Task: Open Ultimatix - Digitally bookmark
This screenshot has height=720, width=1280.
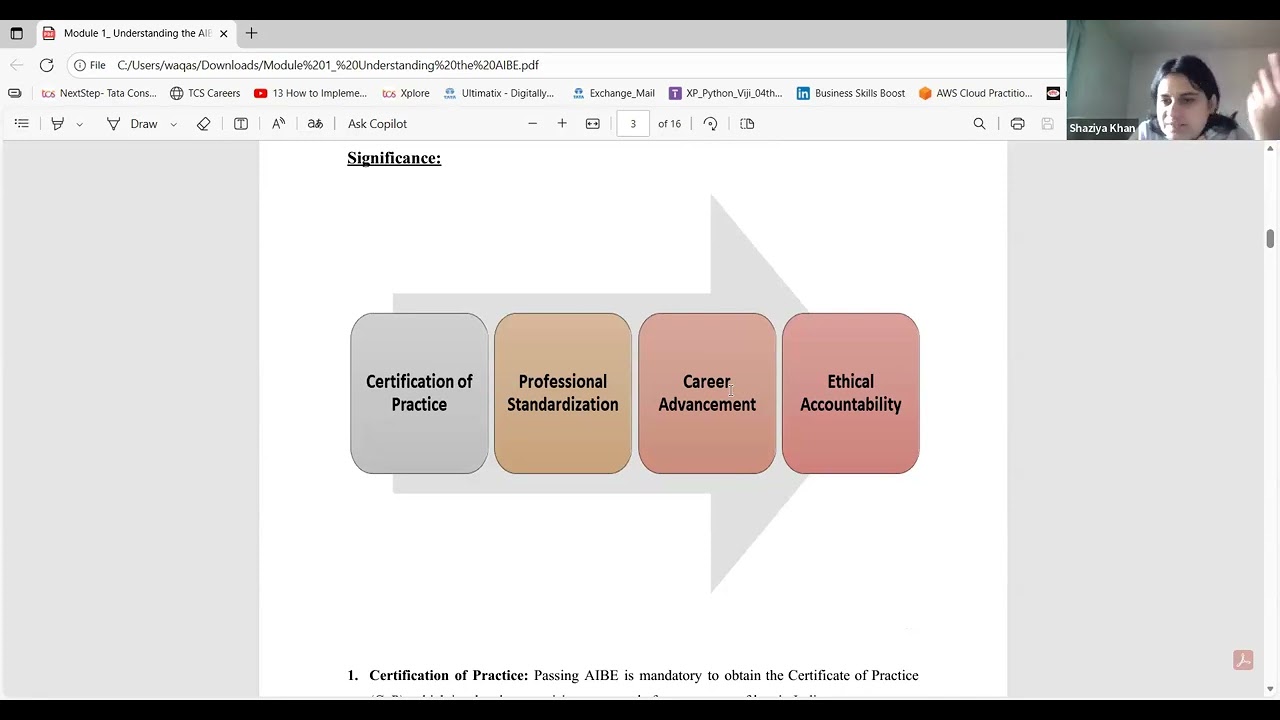Action: click(x=498, y=93)
